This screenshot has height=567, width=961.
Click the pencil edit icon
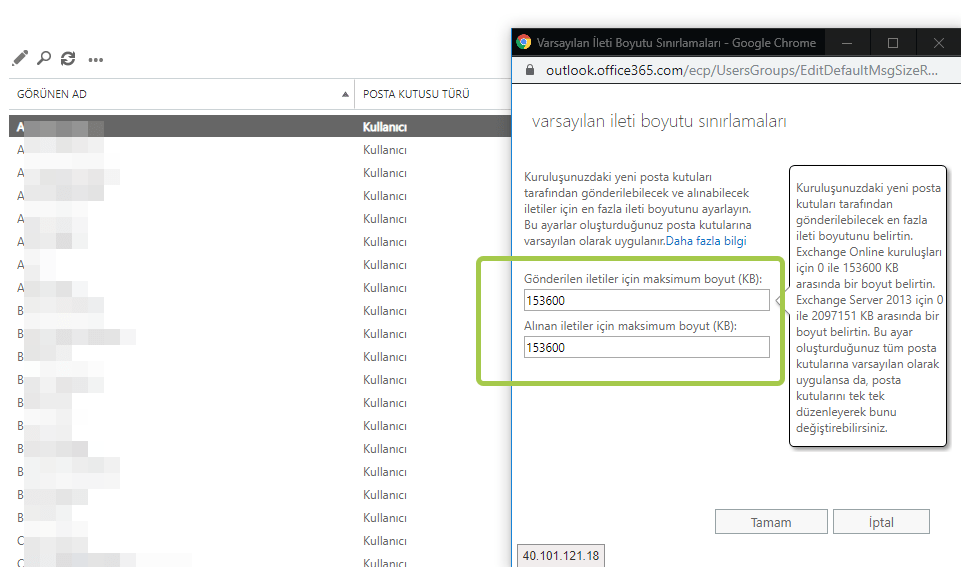[x=20, y=58]
